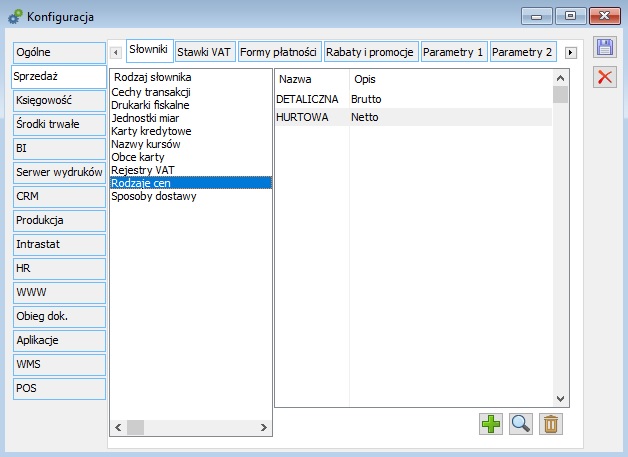Click dictionary list horizontal scrollbar left arrow

pyautogui.click(x=118, y=427)
